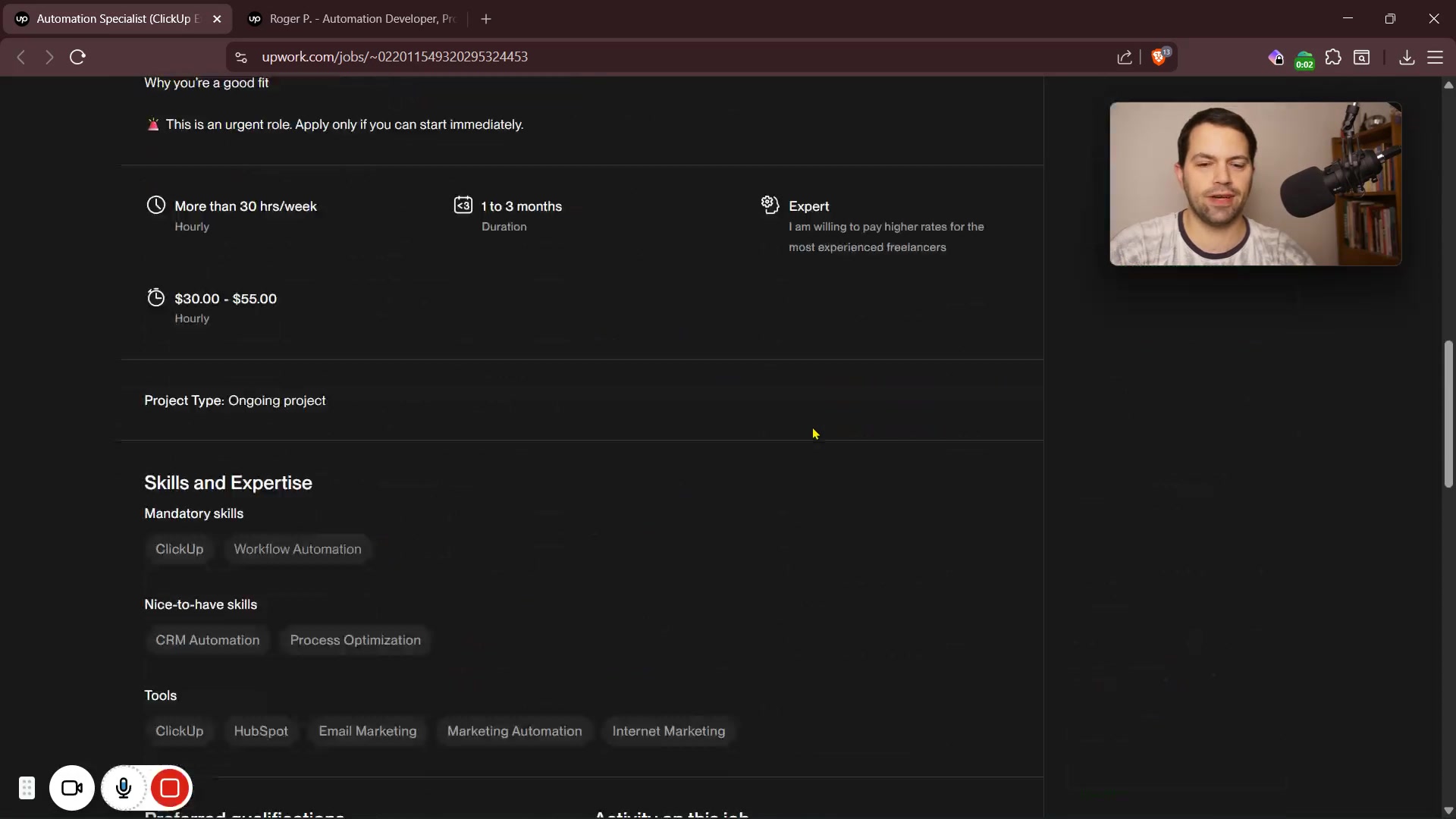Image resolution: width=1456 pixels, height=819 pixels.
Task: Close the Automation Specialist tab
Action: [217, 19]
